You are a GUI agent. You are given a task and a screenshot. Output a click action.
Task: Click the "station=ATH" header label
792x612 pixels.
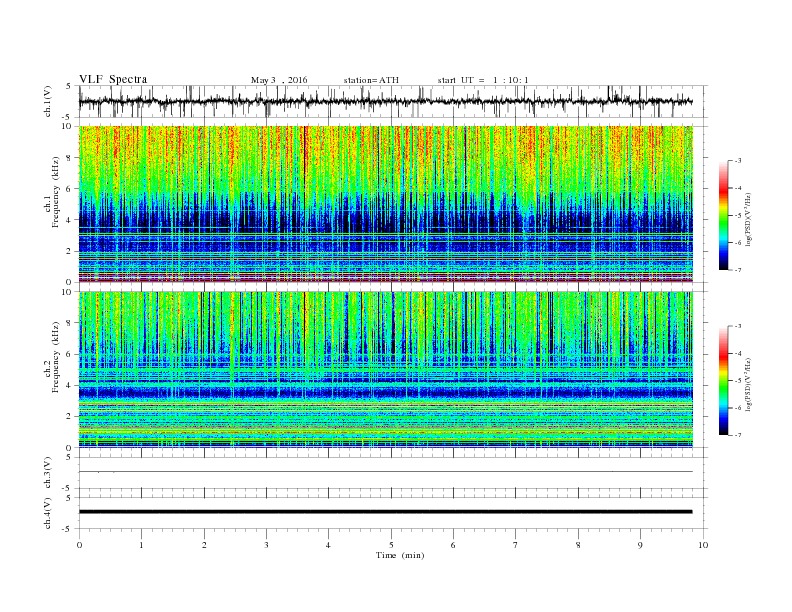pos(371,80)
